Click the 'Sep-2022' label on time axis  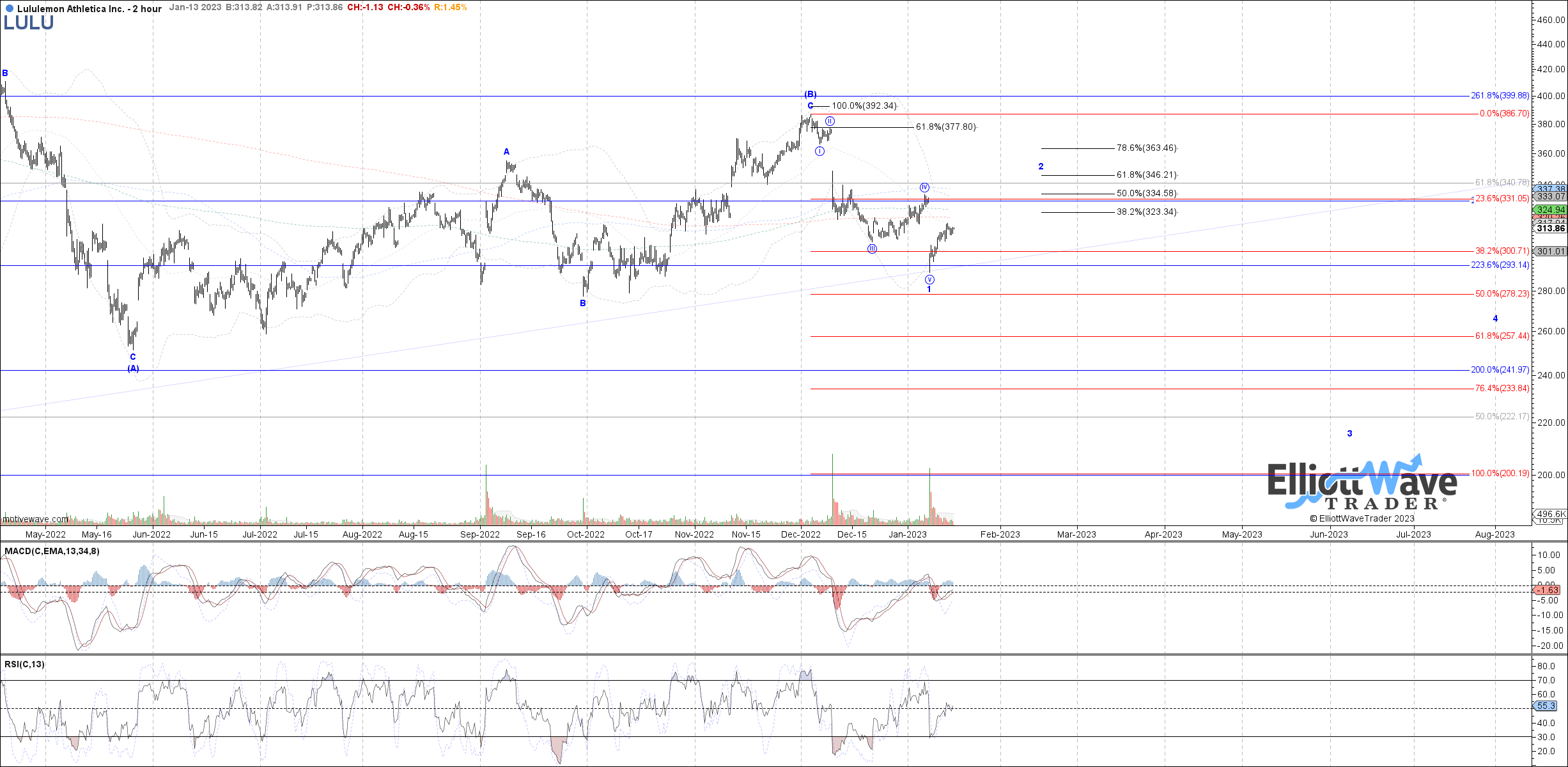(480, 534)
